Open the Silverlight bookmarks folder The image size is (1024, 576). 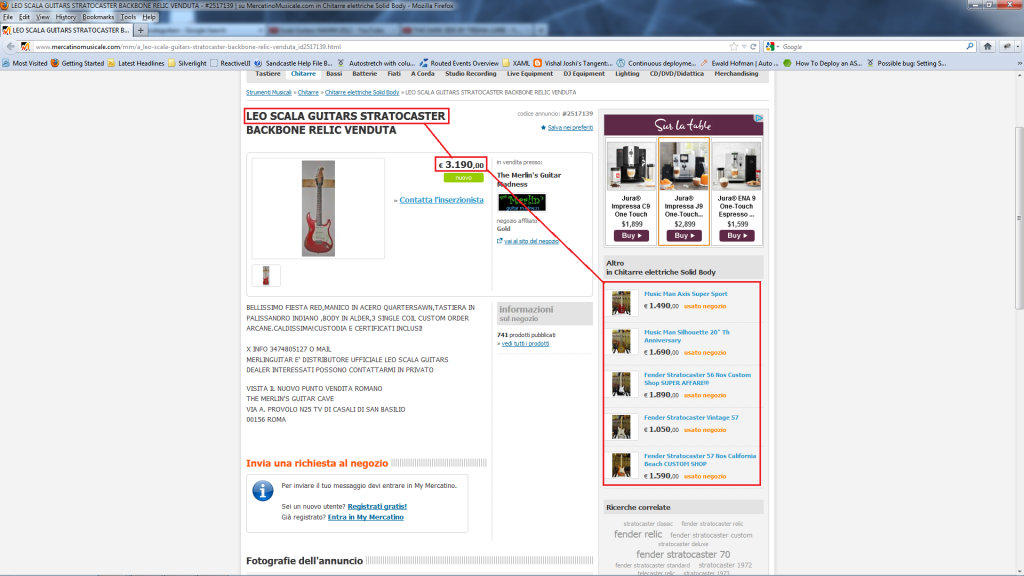click(187, 63)
